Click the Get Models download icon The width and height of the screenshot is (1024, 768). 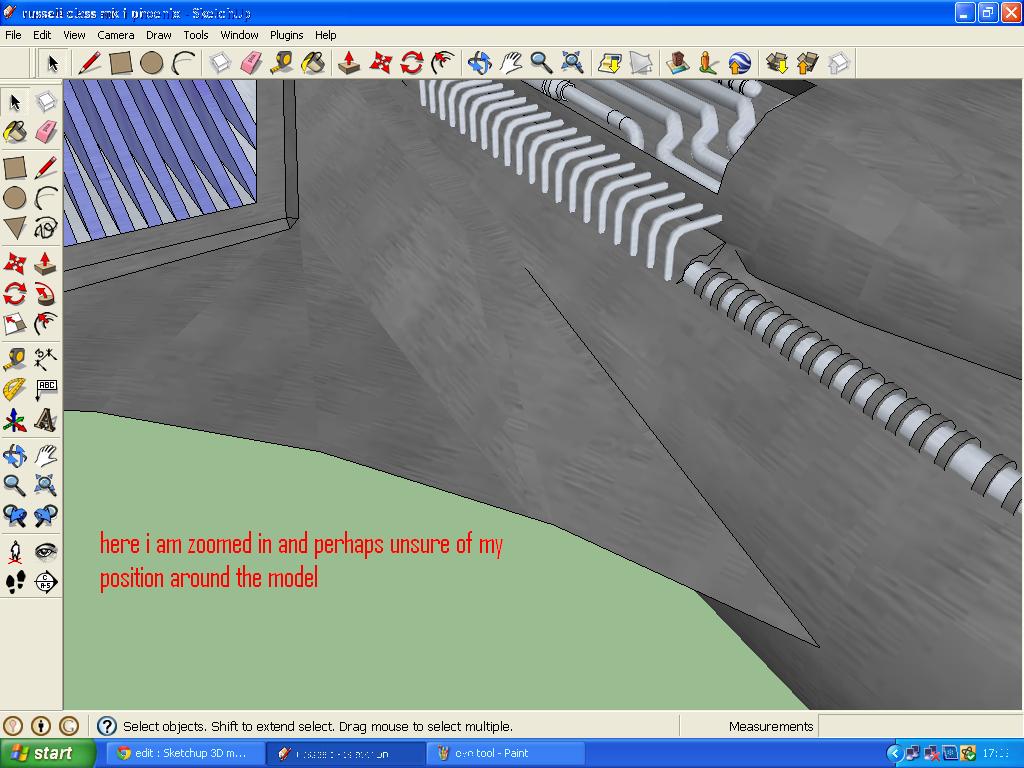coord(776,63)
